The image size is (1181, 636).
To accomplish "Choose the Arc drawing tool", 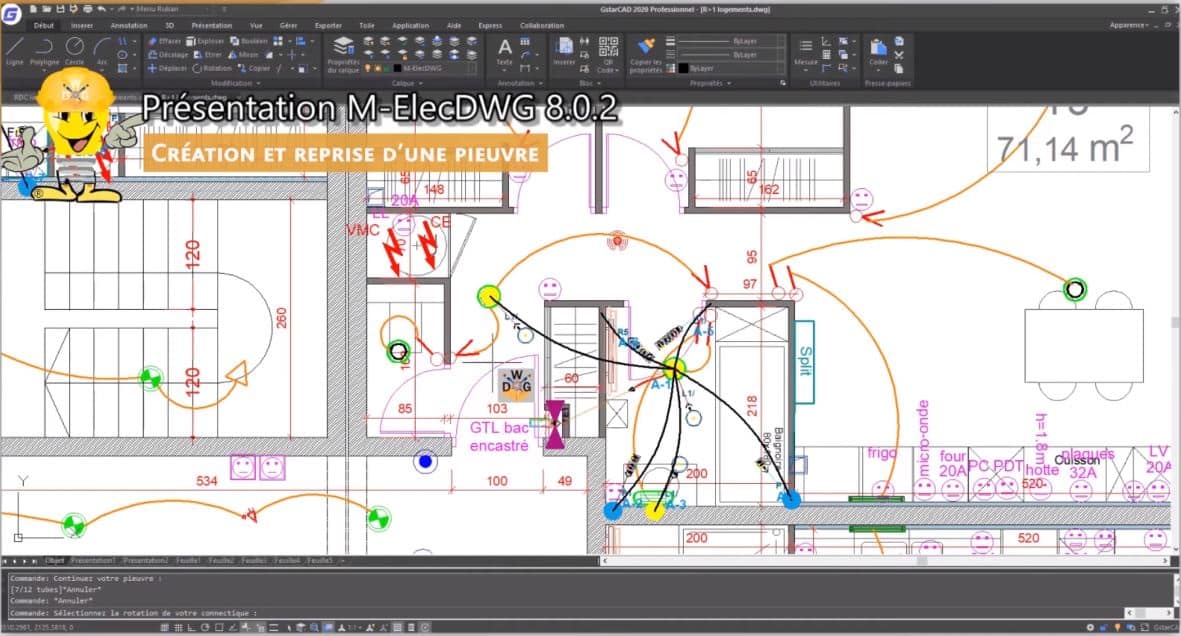I will tap(102, 50).
